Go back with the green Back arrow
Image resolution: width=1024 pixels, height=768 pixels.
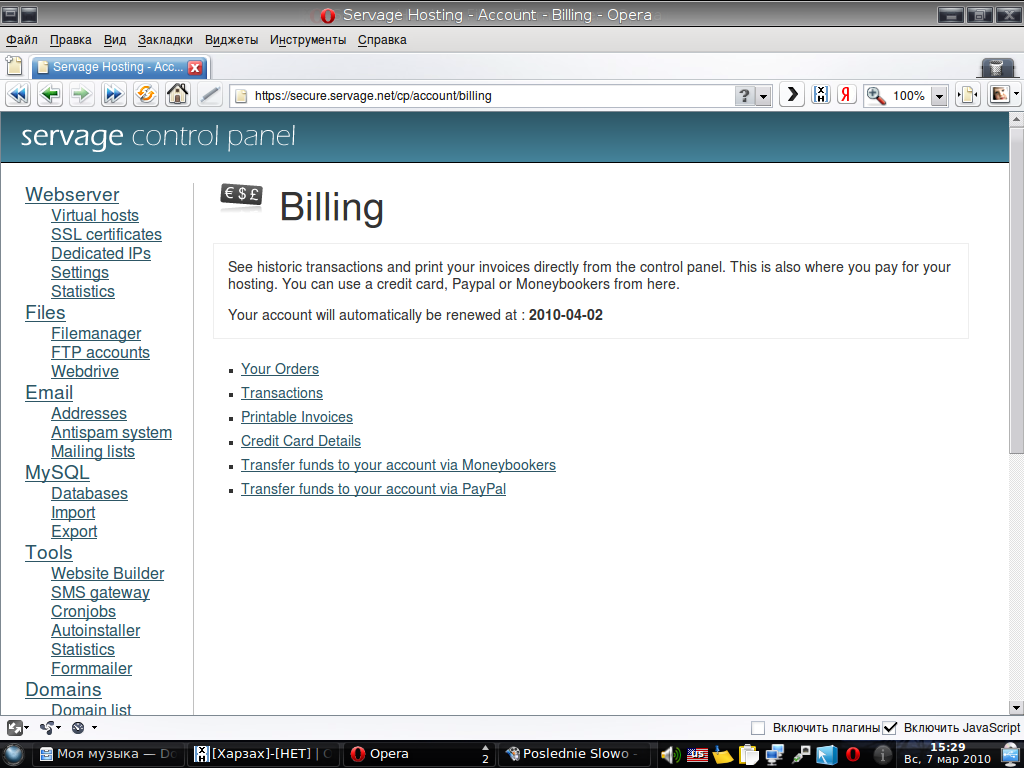50,95
